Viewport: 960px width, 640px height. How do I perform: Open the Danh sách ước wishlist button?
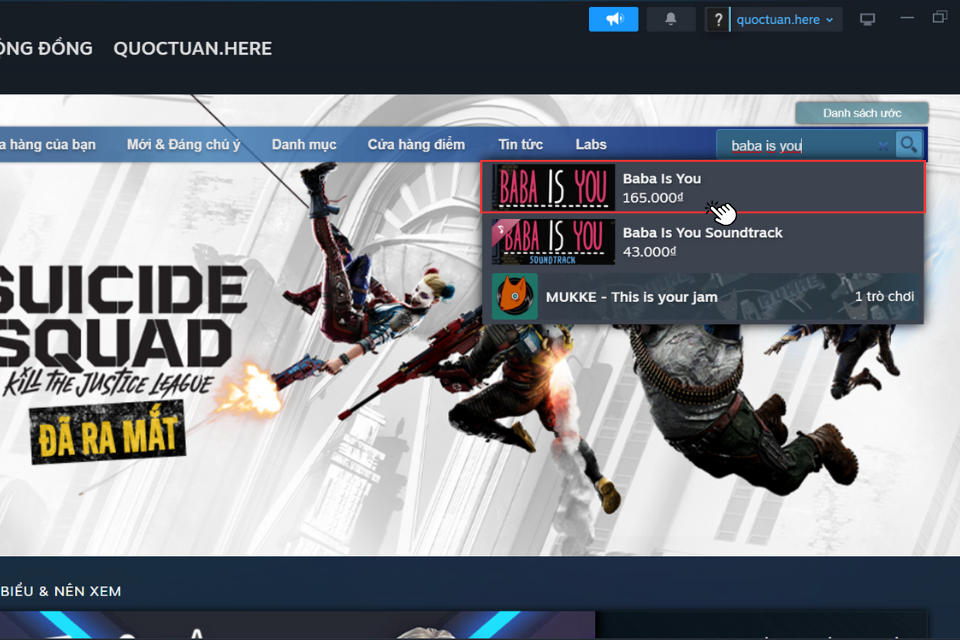pyautogui.click(x=861, y=113)
